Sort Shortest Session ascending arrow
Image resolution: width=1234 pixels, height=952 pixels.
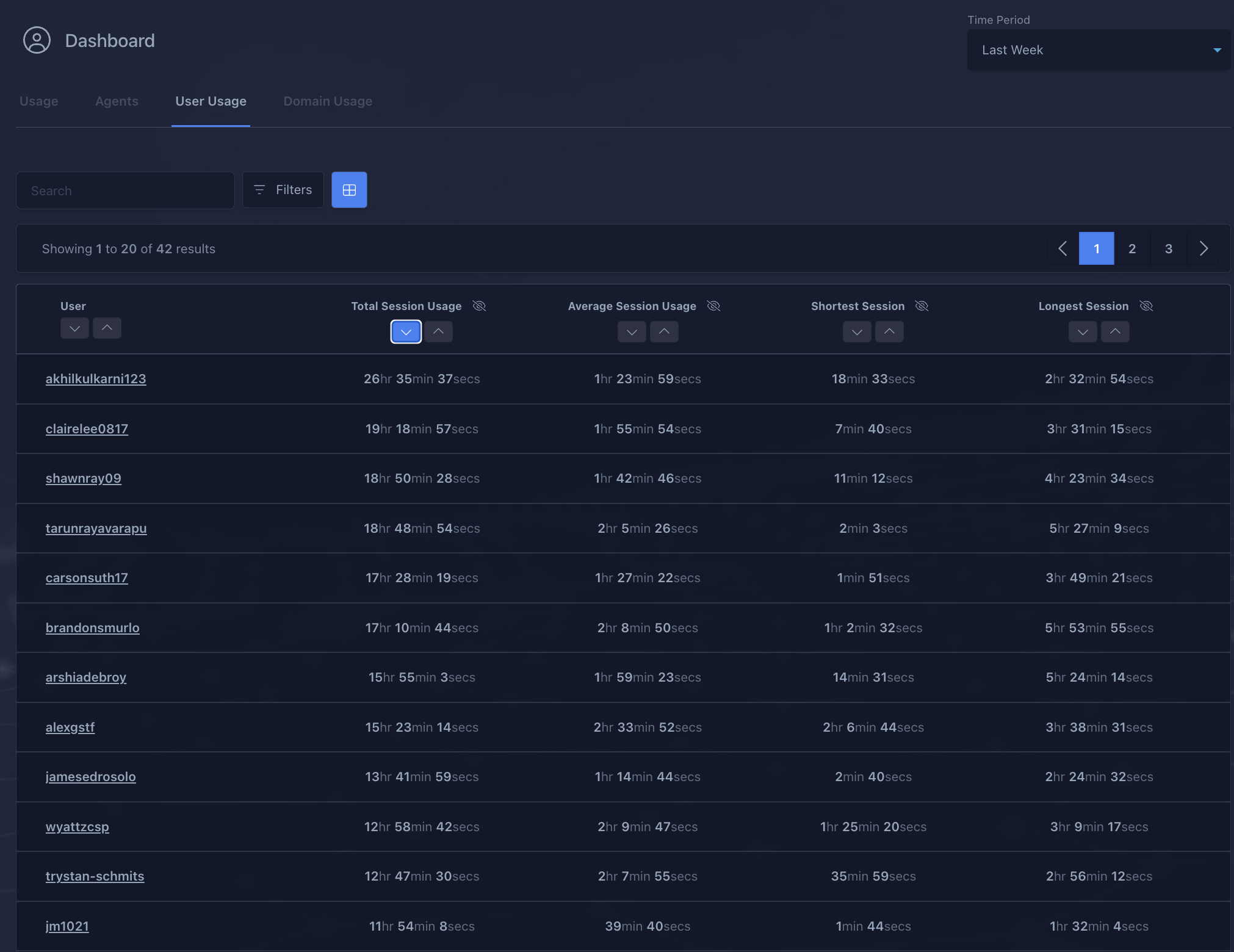(x=889, y=331)
